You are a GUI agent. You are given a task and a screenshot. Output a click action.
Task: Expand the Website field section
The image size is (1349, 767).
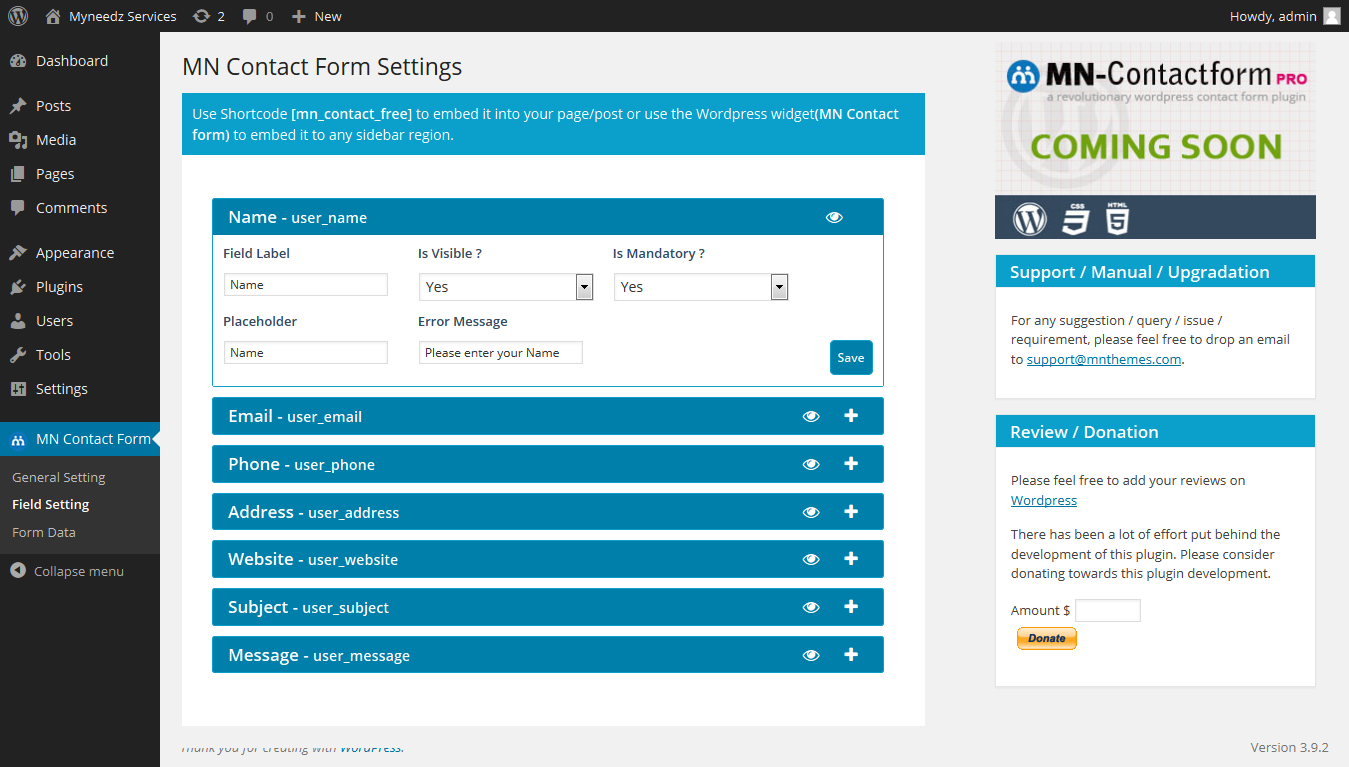[x=851, y=559]
